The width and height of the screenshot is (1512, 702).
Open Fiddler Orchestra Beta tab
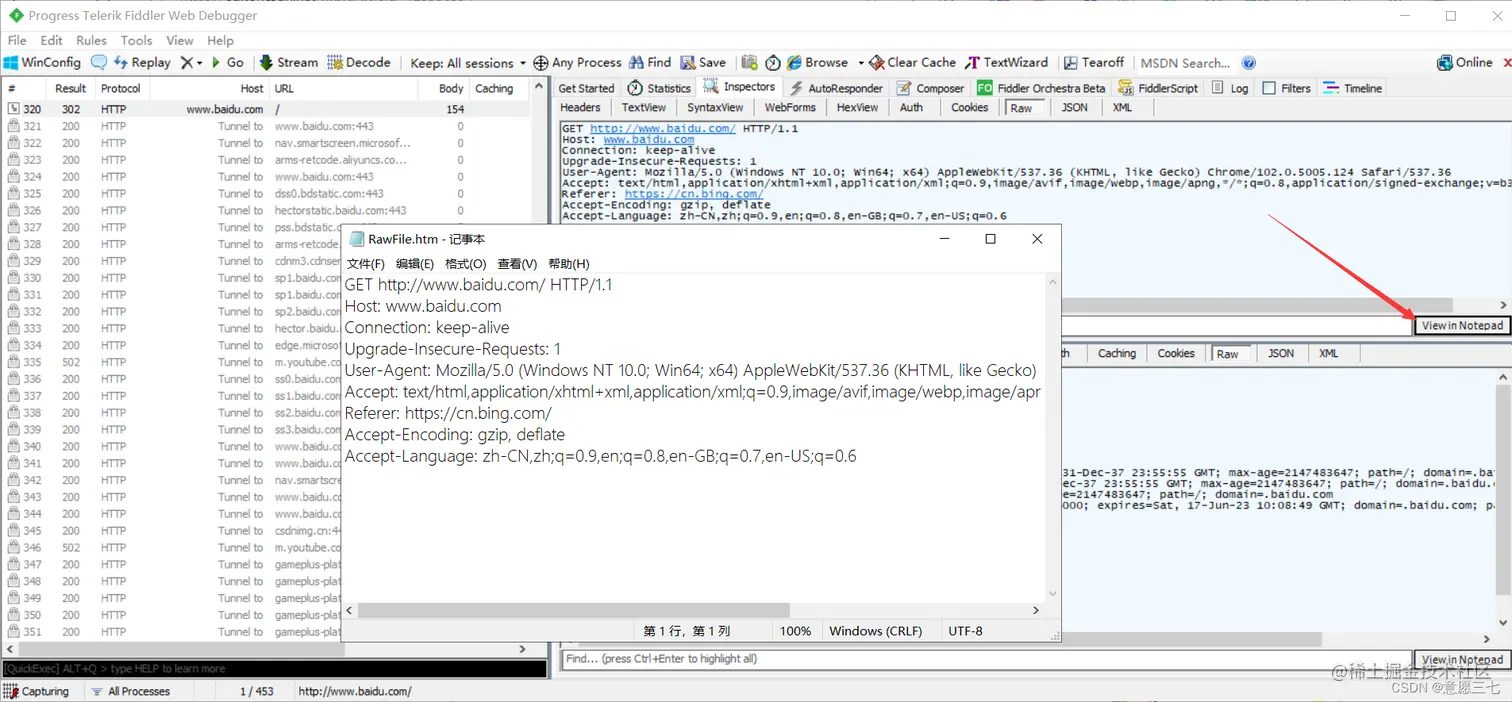click(x=1041, y=88)
